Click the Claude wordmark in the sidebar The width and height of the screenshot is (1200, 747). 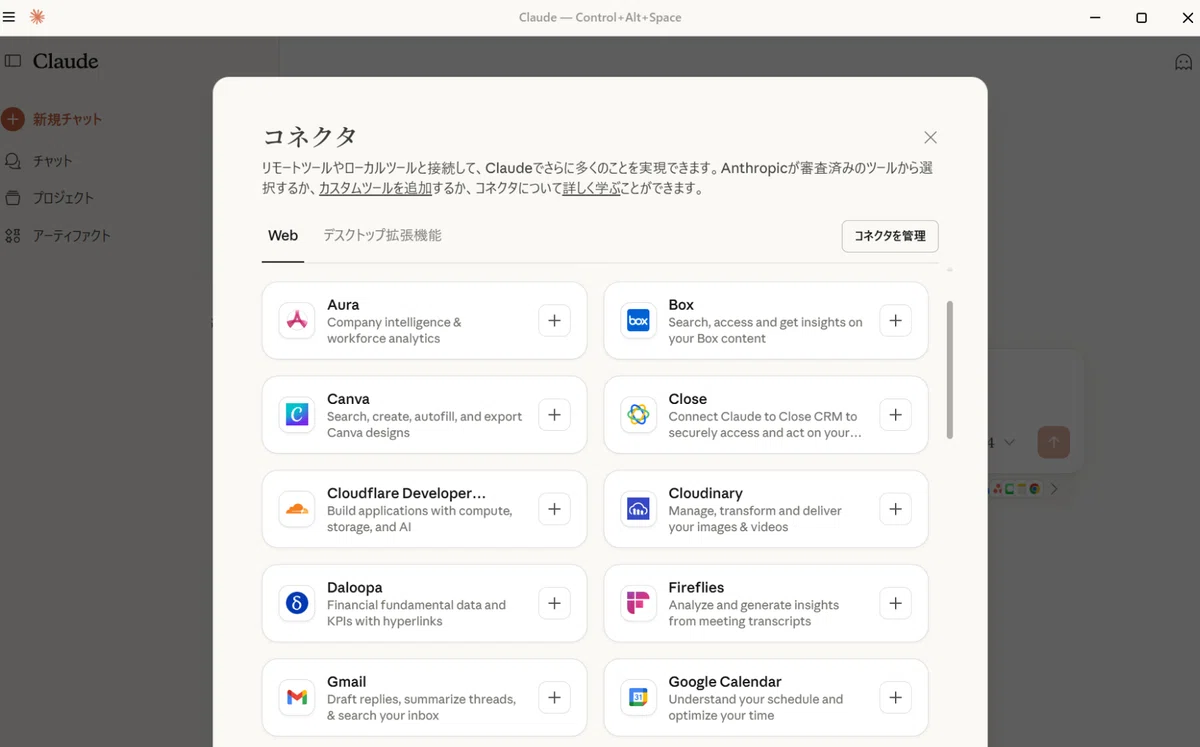pos(65,61)
